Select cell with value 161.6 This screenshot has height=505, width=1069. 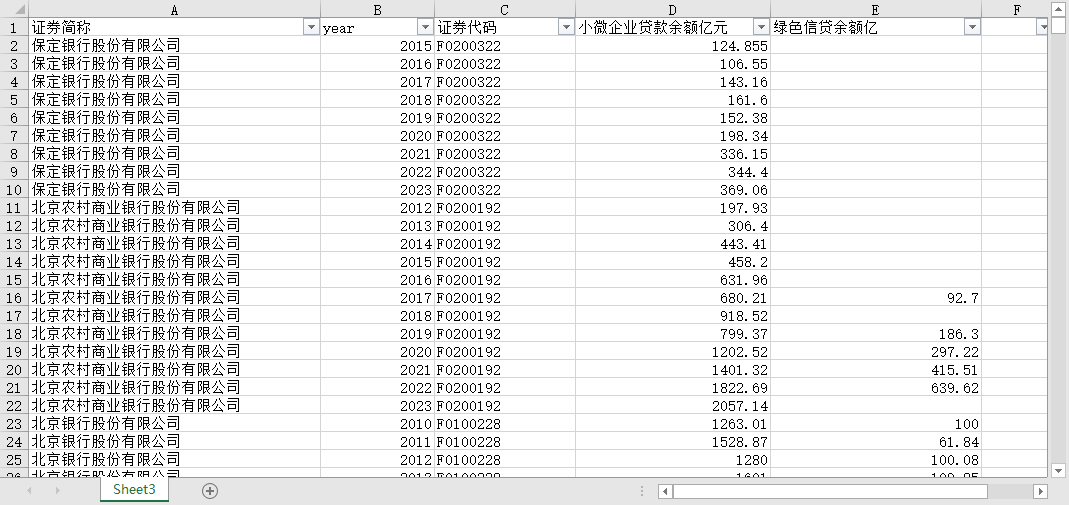(673, 100)
